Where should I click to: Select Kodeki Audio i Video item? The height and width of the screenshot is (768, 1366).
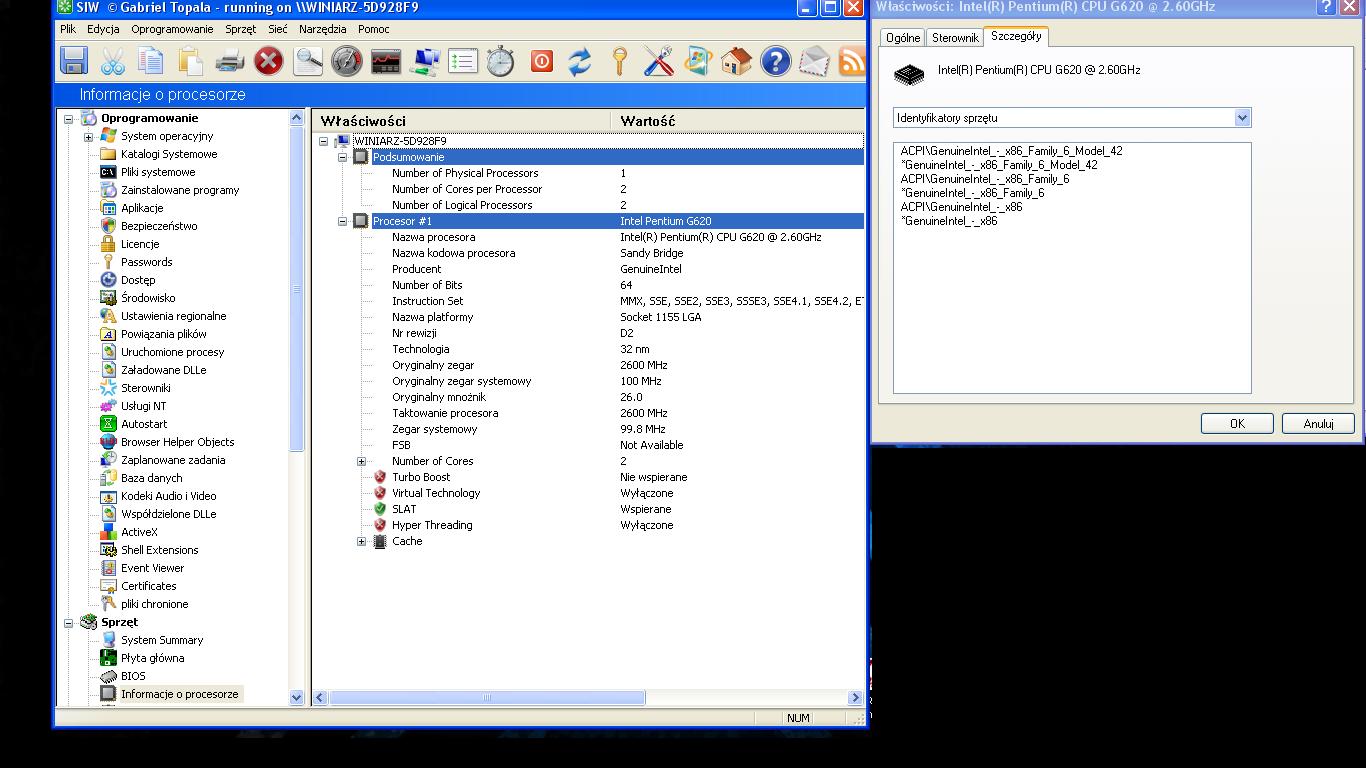pos(168,496)
